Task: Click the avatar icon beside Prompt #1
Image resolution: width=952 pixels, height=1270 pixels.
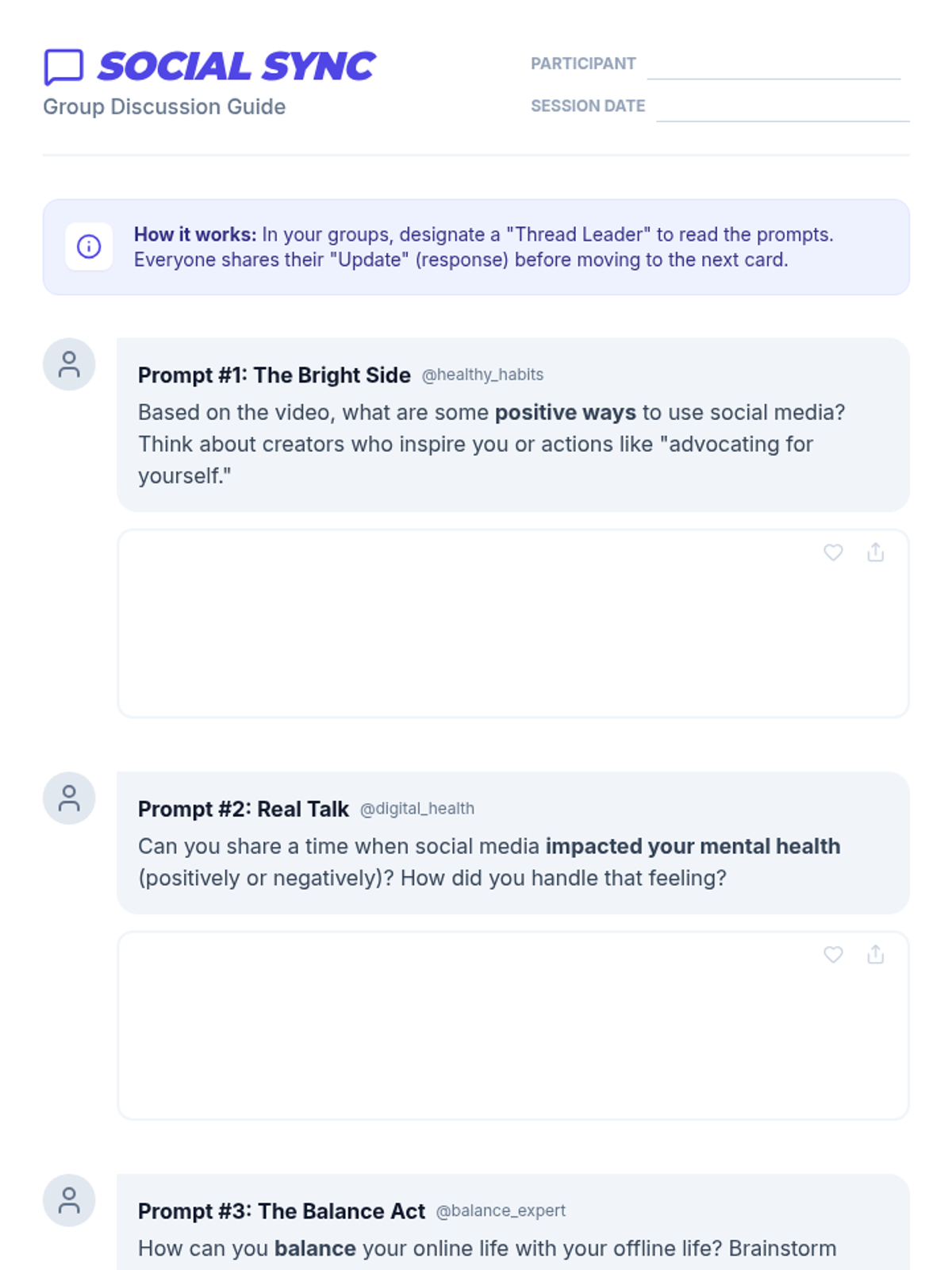Action: [69, 364]
